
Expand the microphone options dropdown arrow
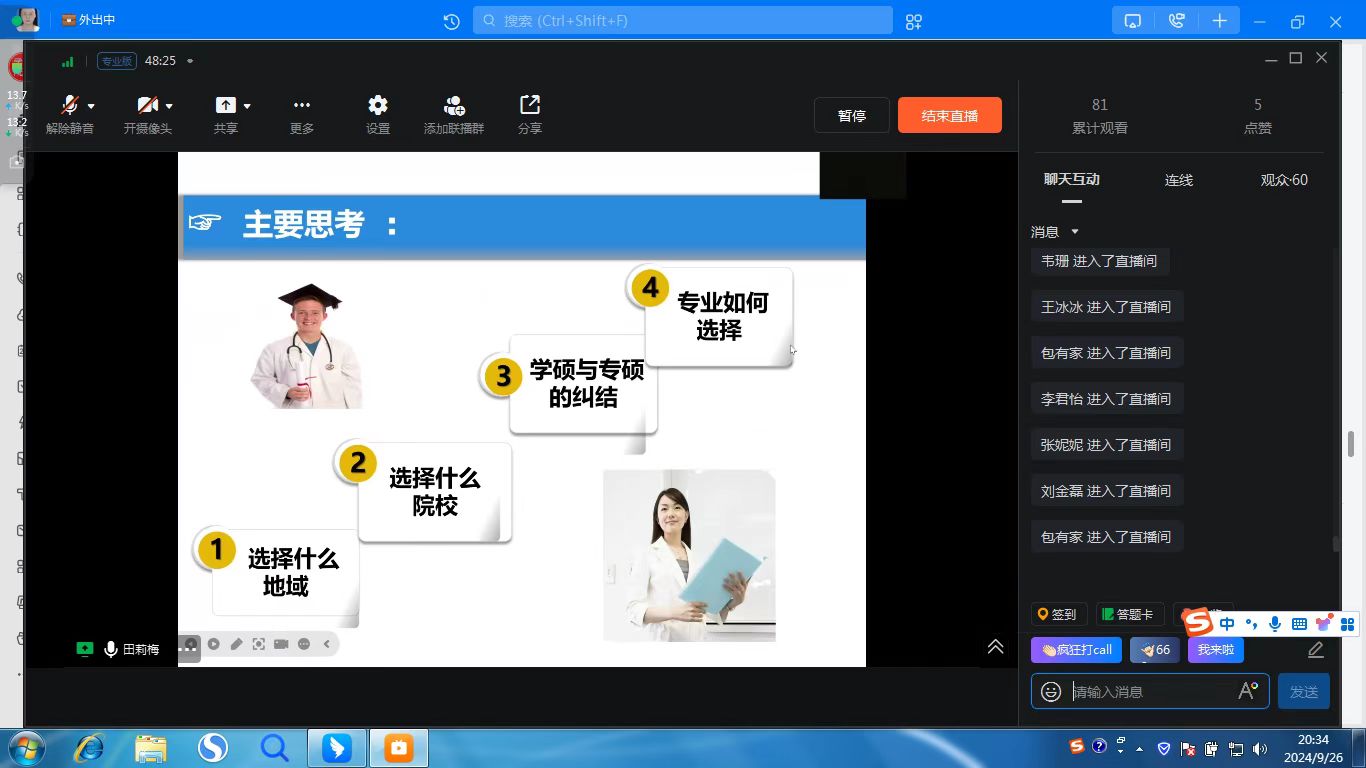tap(91, 106)
